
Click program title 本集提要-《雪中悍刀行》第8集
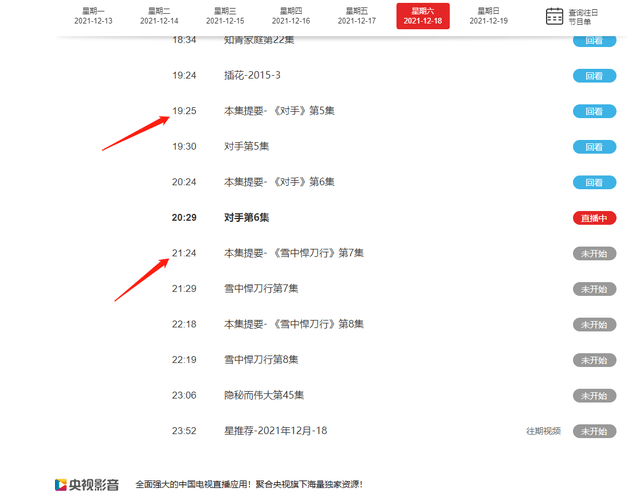tap(294, 324)
